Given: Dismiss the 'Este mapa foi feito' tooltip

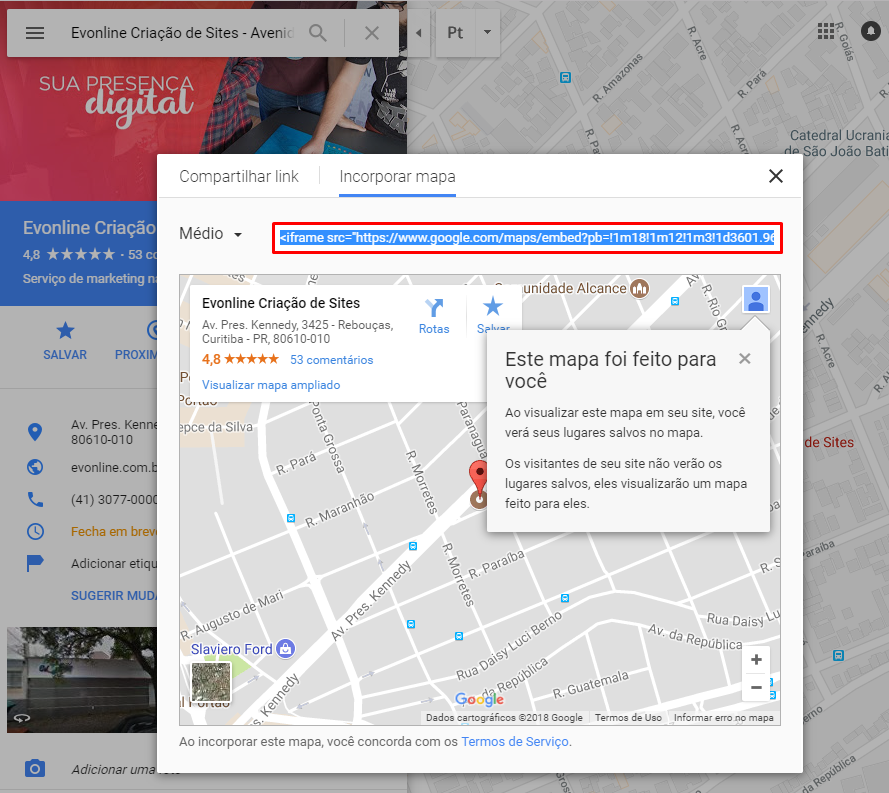Looking at the screenshot, I should click(745, 358).
